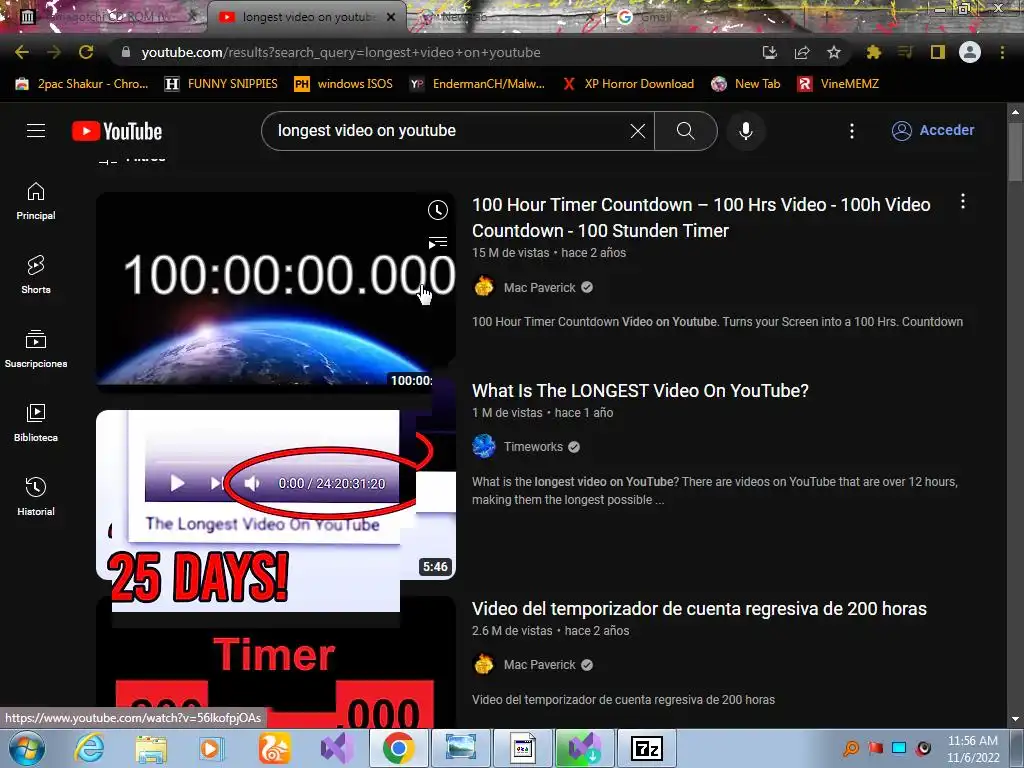This screenshot has width=1024, height=768.
Task: Open the 200 hour Timer thumbnail
Action: [276, 663]
